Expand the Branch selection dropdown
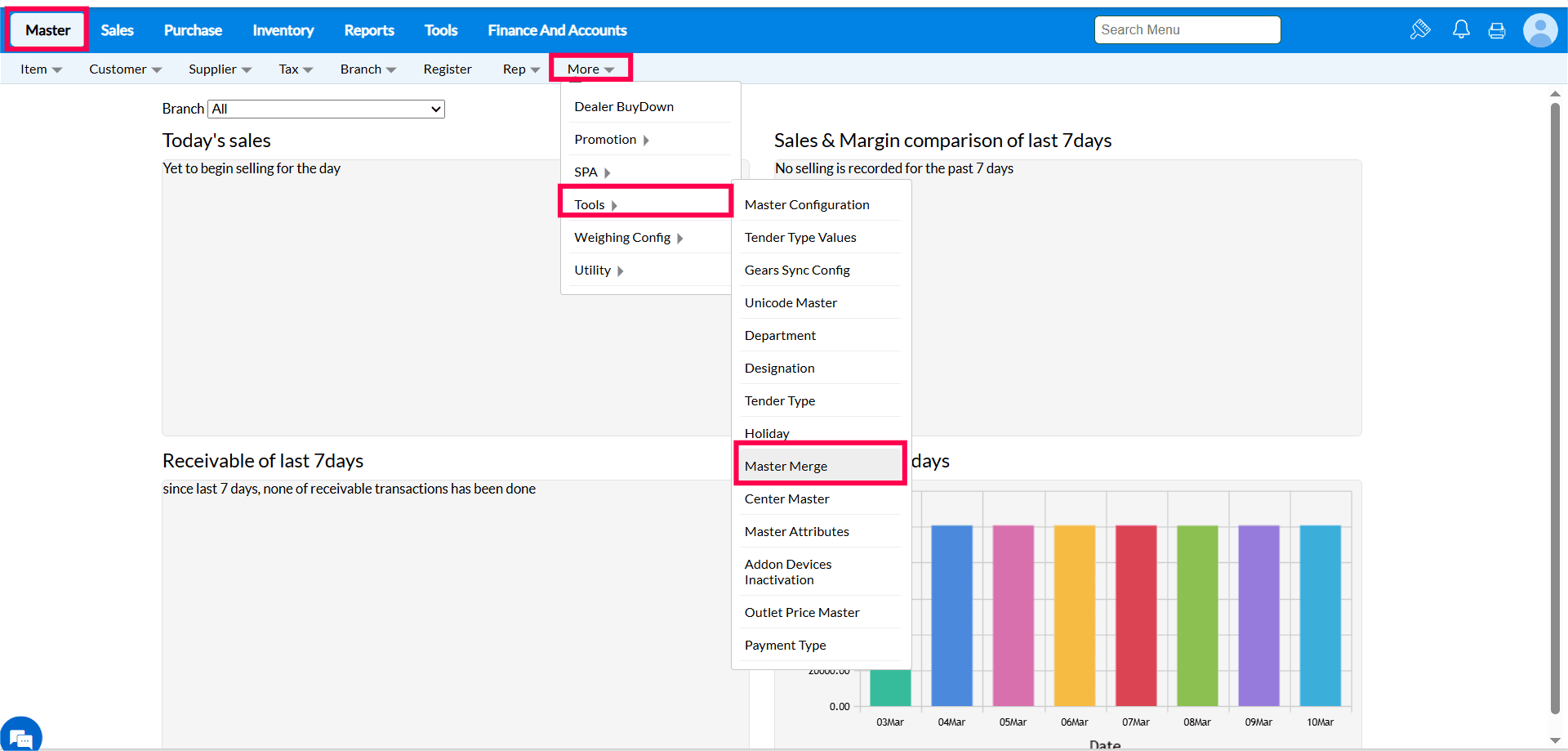Screen dimensions: 1568x751 tap(326, 109)
